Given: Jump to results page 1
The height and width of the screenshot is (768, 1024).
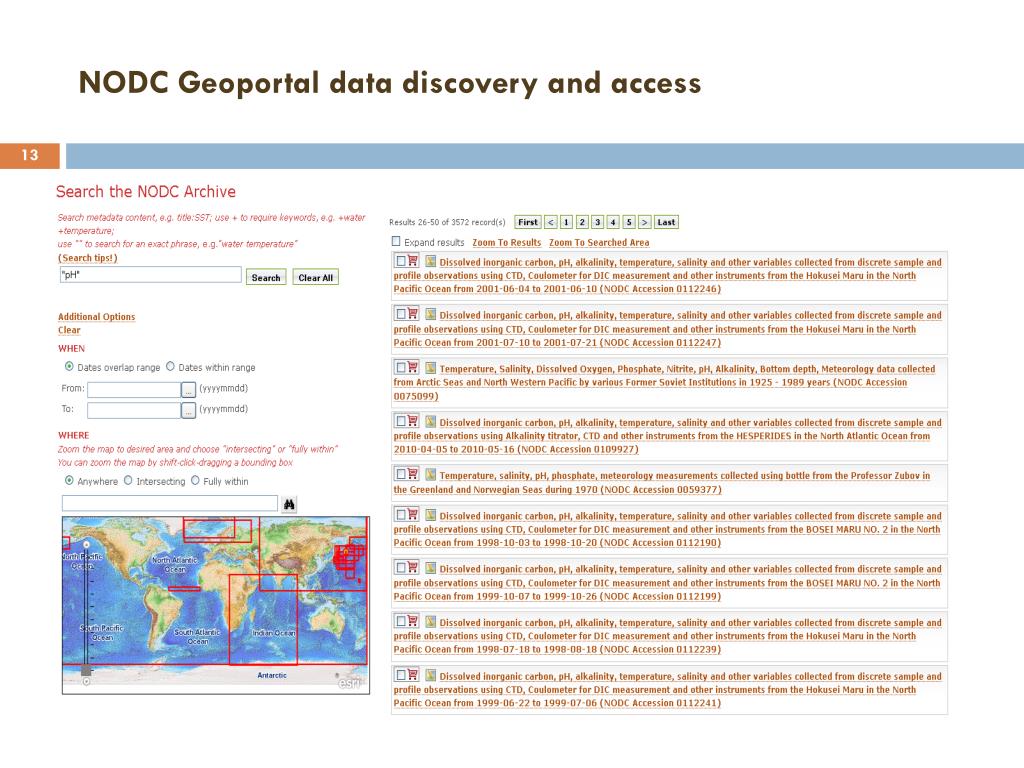Looking at the screenshot, I should 566,222.
